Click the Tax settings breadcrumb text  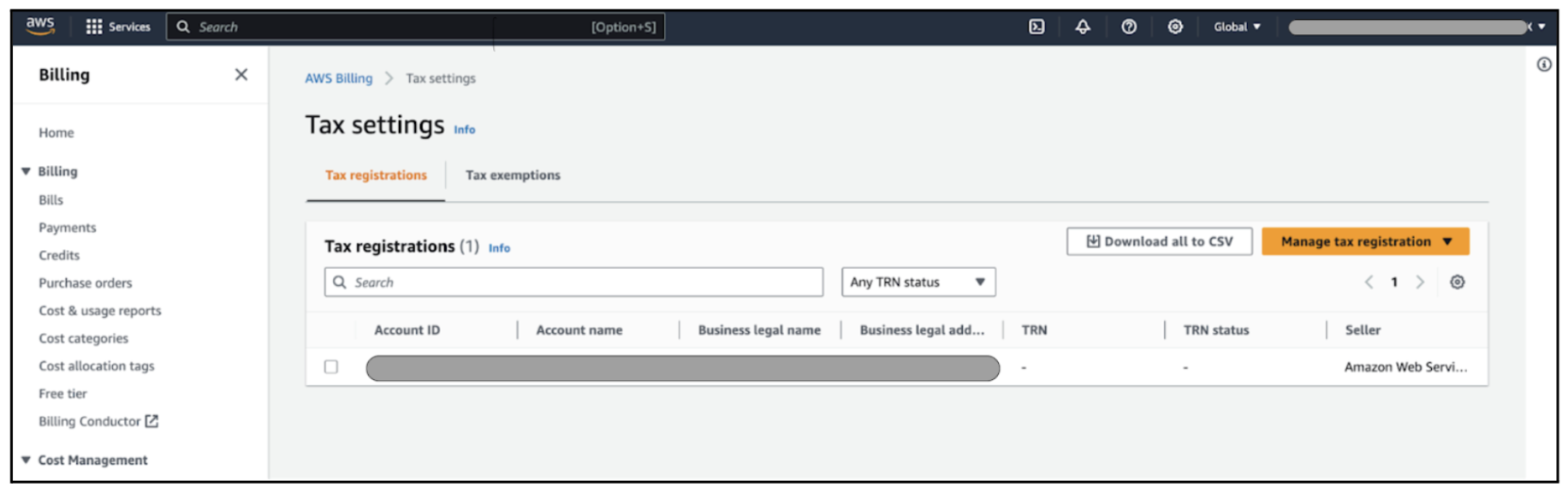(441, 78)
